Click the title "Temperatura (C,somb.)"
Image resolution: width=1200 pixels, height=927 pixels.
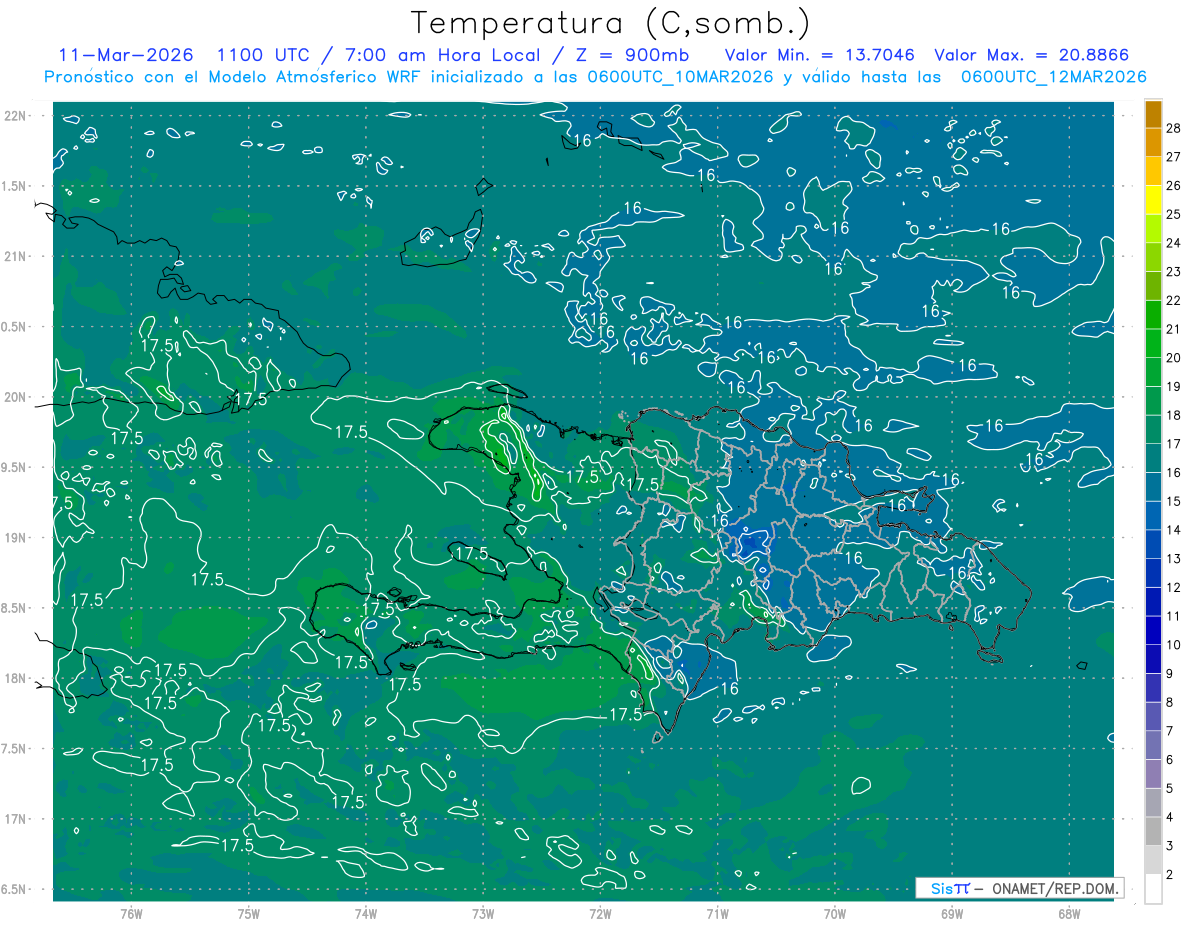tap(611, 24)
